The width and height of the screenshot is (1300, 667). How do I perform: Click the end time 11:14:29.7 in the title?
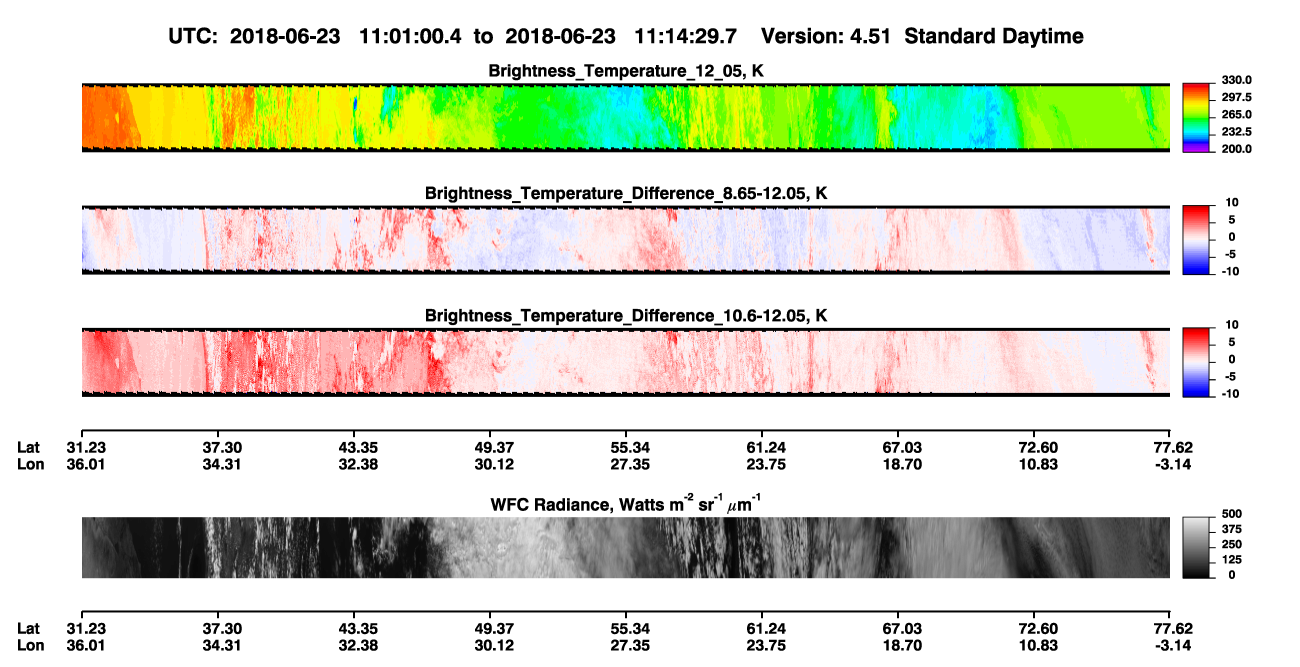coord(686,36)
